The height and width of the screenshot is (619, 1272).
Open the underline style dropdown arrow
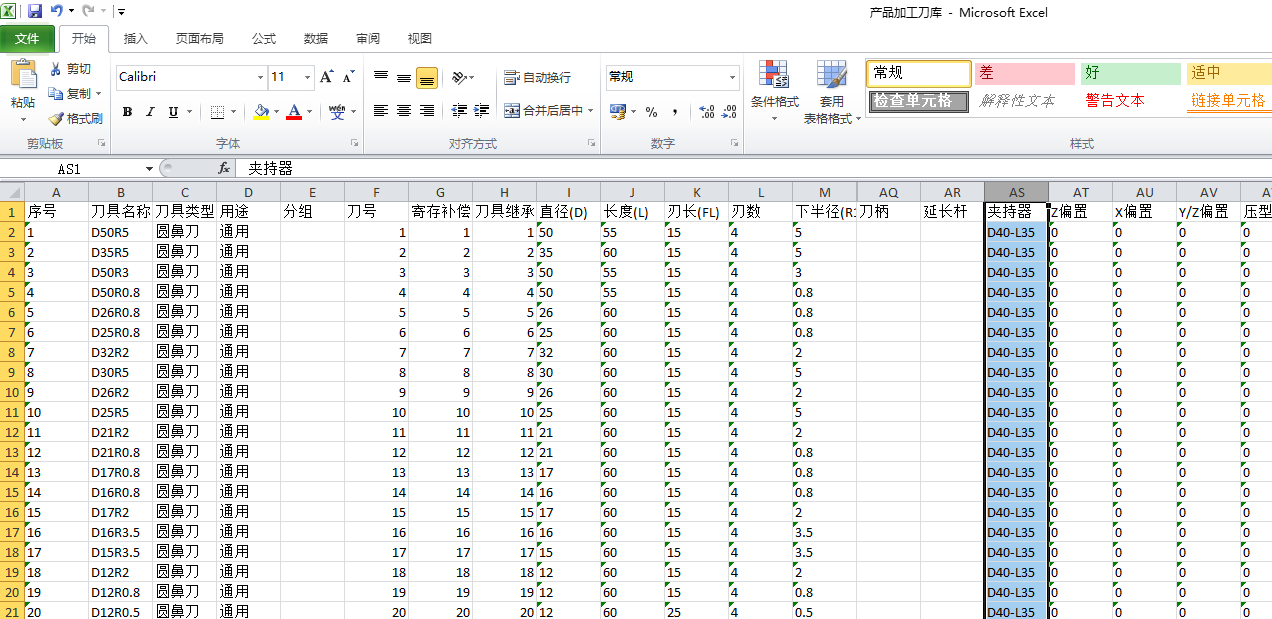189,112
